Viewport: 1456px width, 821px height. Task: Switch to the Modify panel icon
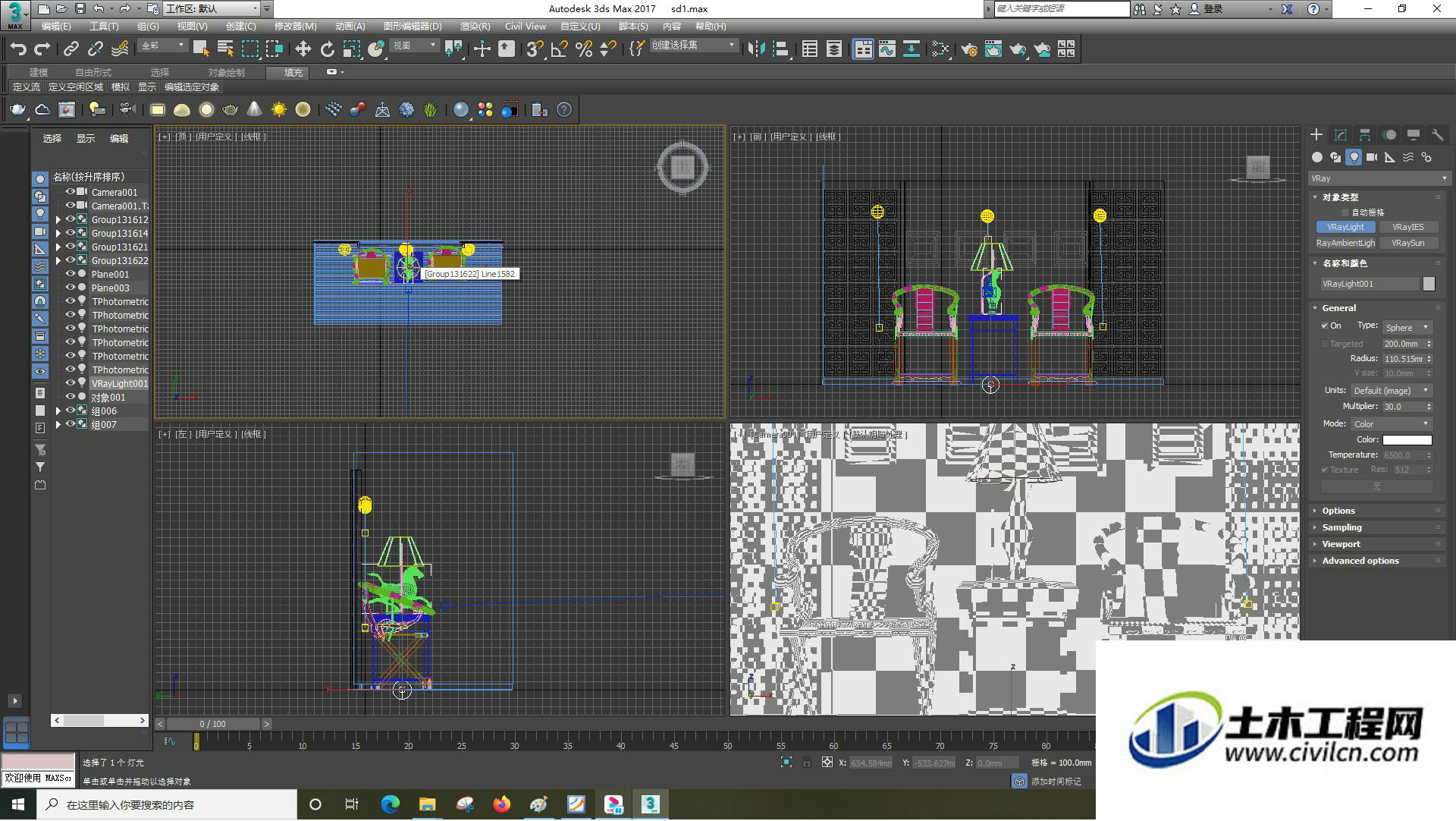[x=1341, y=134]
